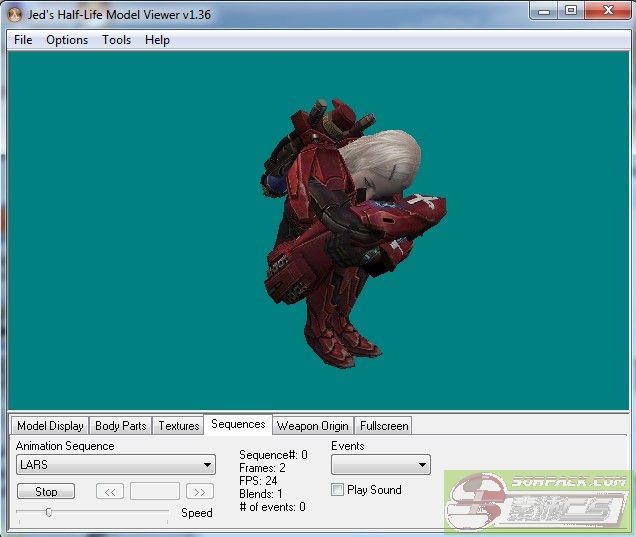Open the Help menu

tap(157, 40)
